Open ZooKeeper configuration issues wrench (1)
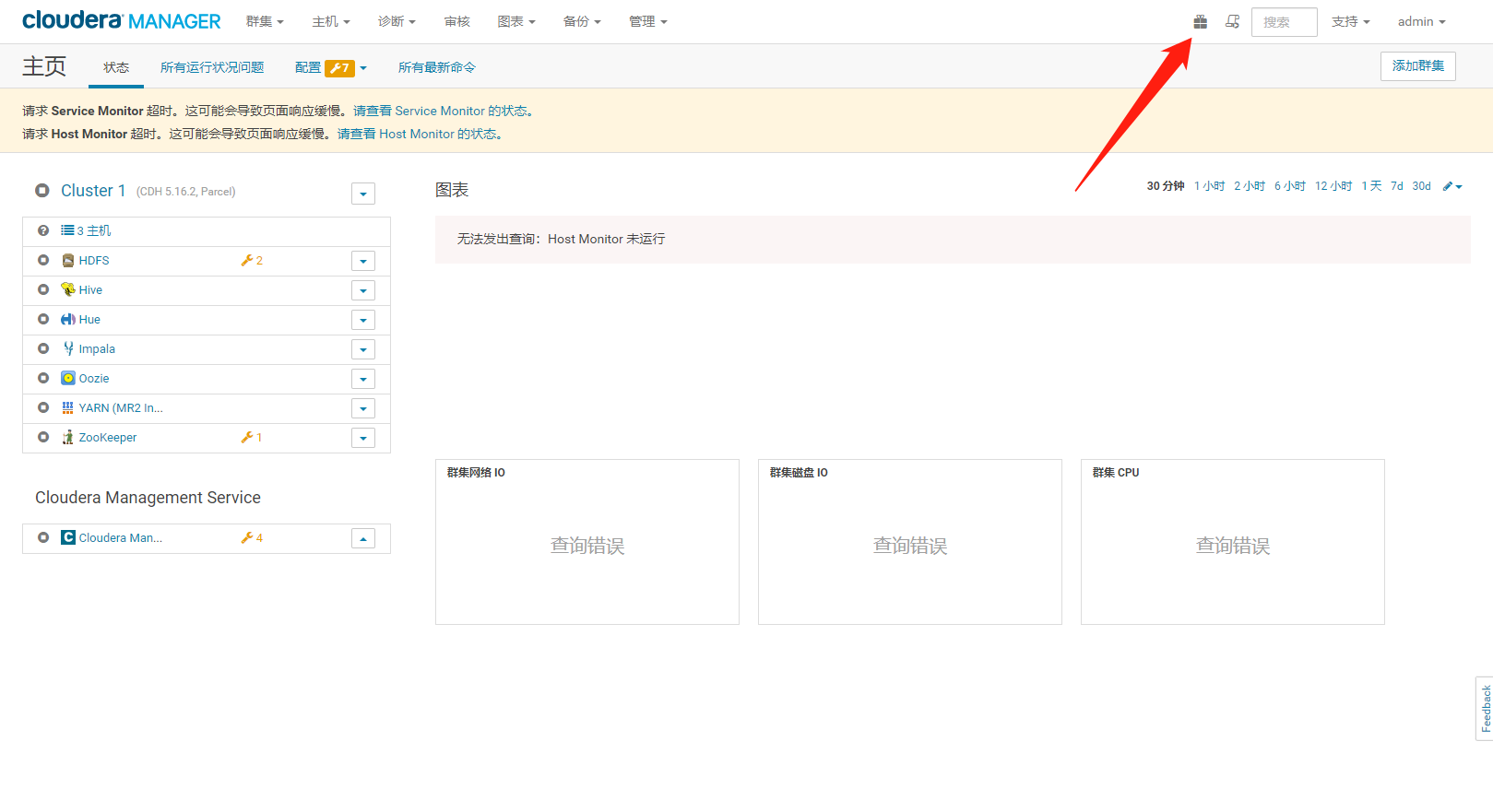 pos(252,437)
